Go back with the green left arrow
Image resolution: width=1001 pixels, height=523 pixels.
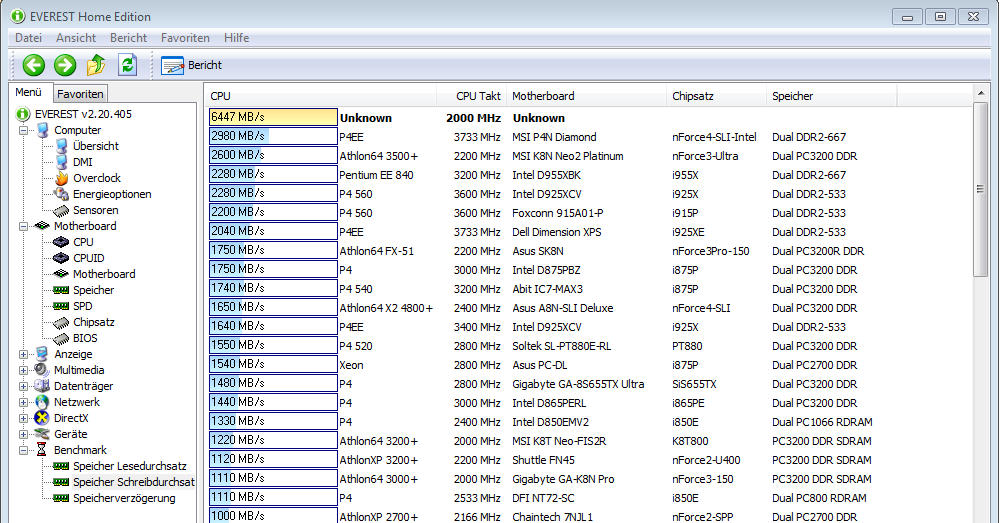[34, 64]
